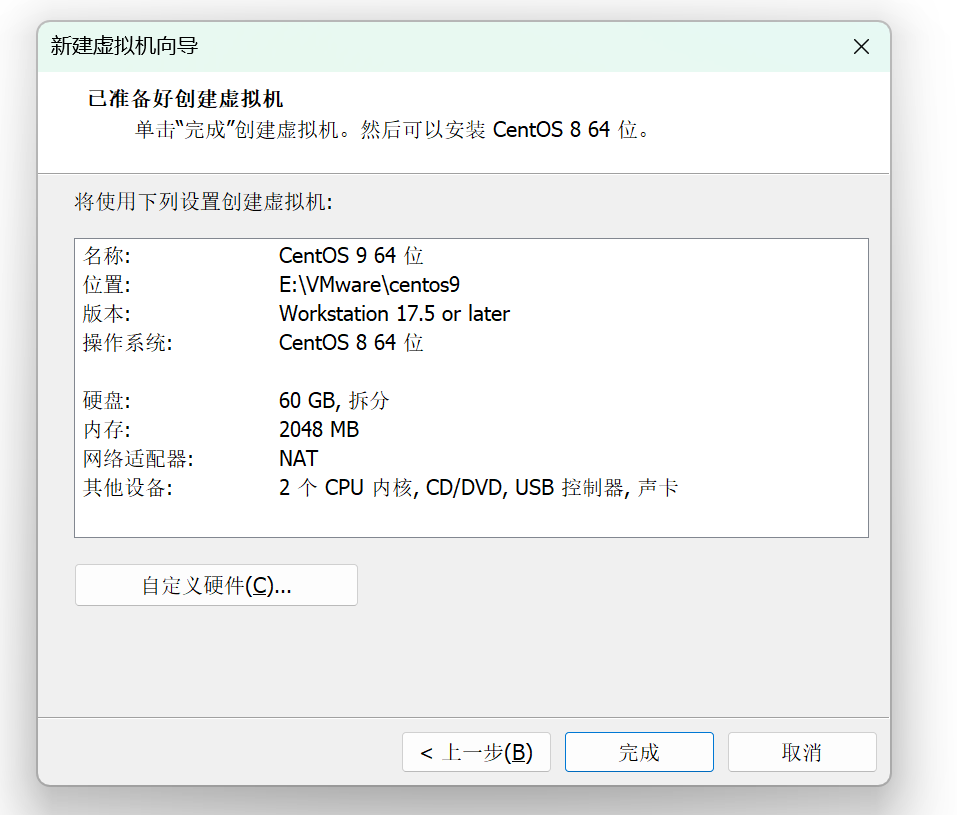957x815 pixels.
Task: Click the 取消 button
Action: click(x=802, y=752)
